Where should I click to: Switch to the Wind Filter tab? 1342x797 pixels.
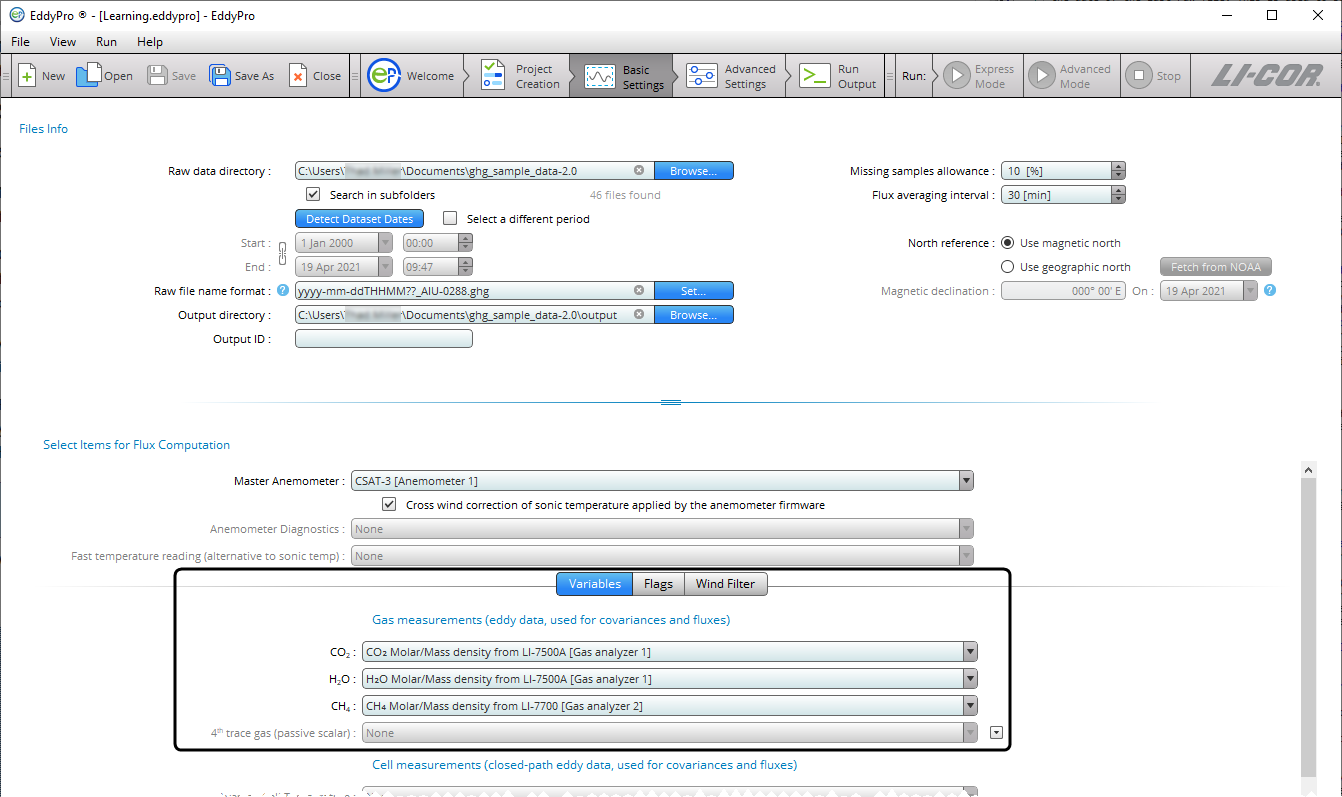[725, 584]
